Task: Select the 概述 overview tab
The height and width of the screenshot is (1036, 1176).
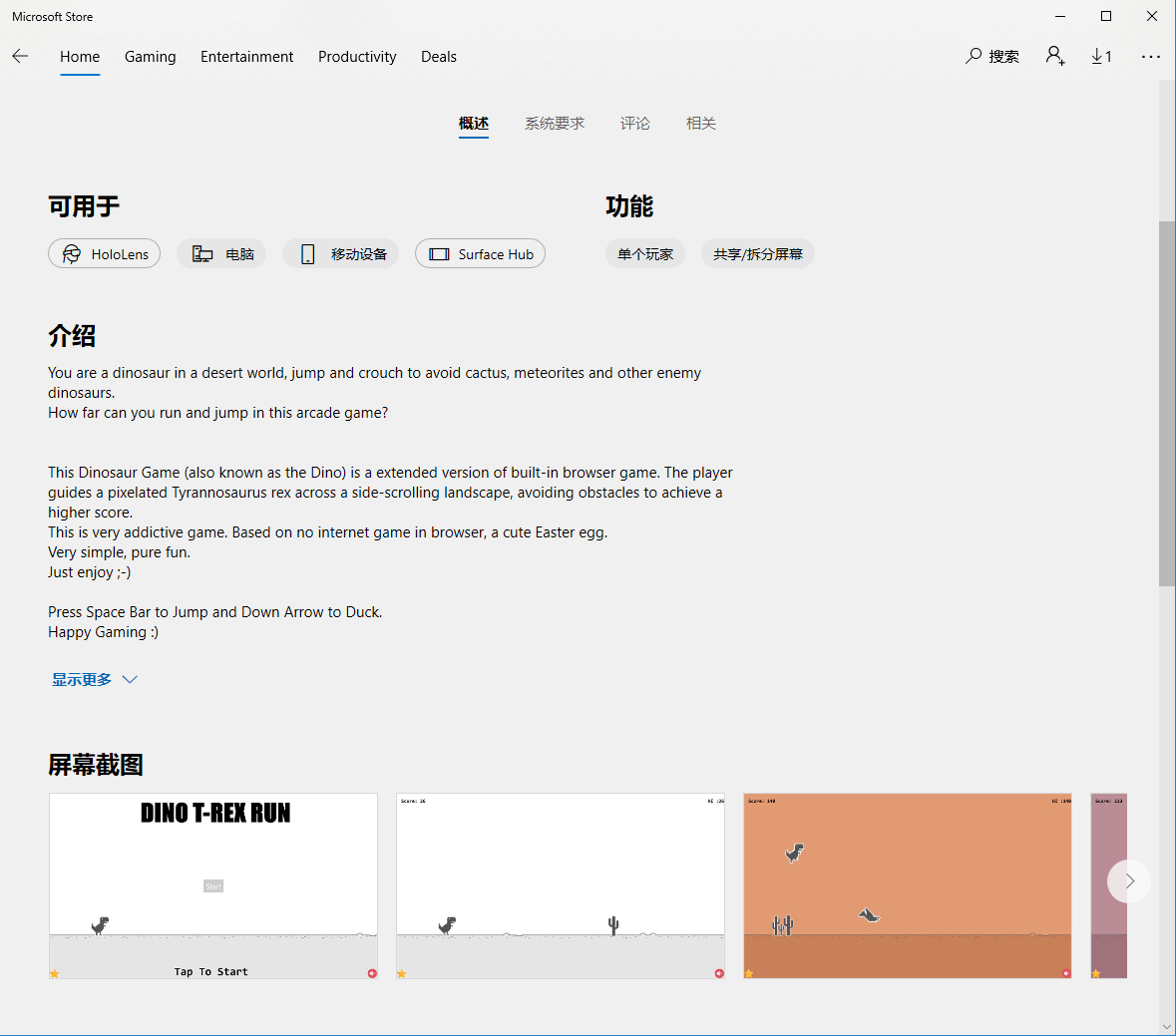Action: [473, 124]
